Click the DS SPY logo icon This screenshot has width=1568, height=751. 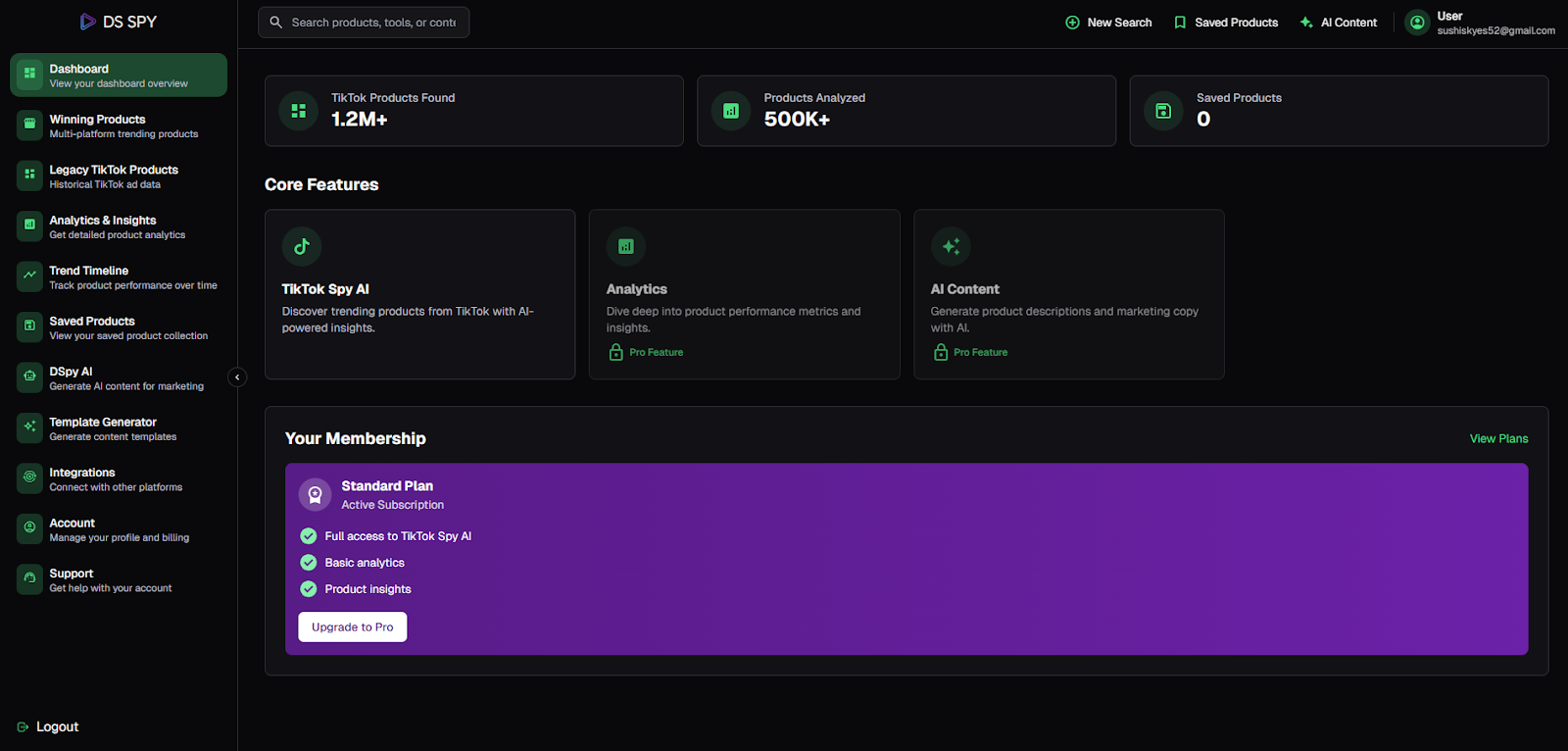coord(88,22)
